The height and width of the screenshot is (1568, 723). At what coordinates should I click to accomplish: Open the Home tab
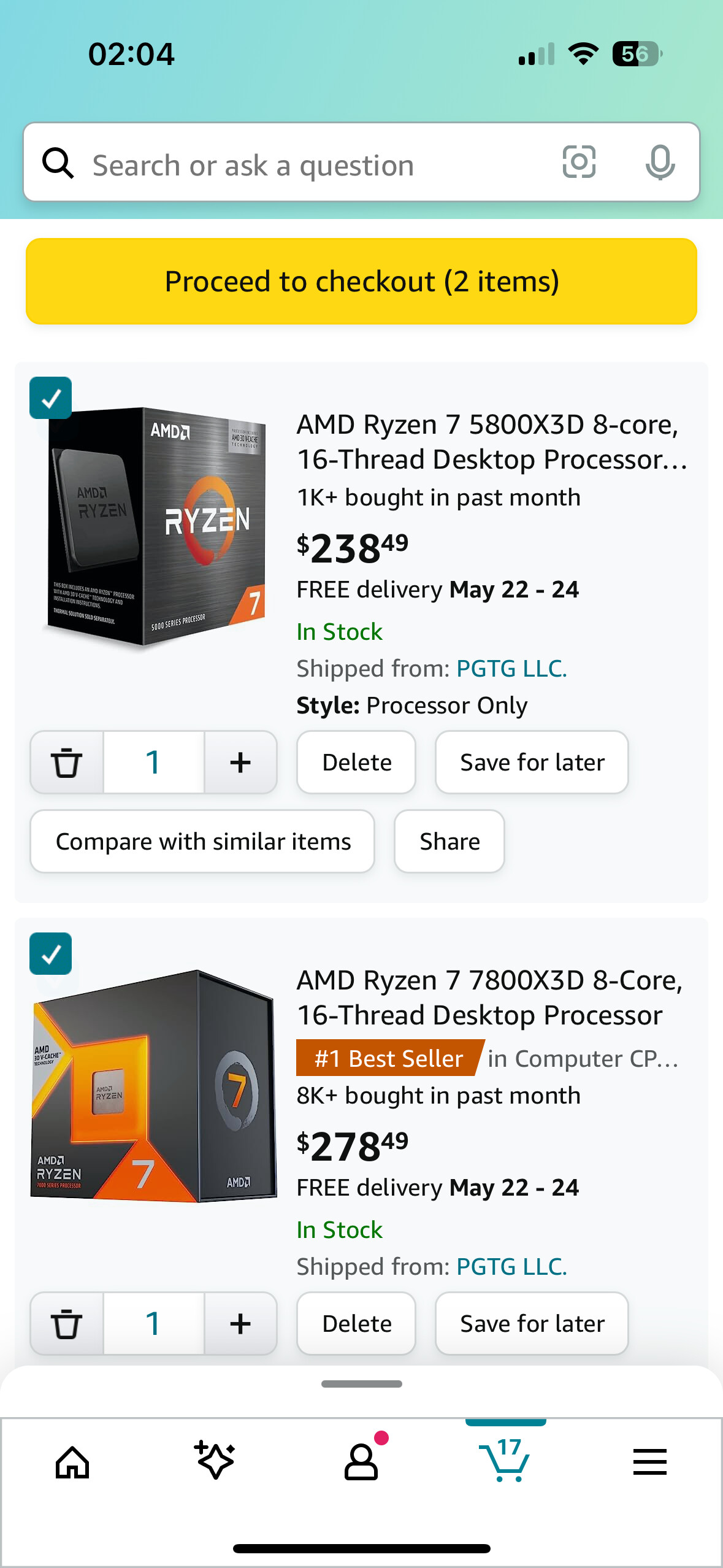[72, 1462]
